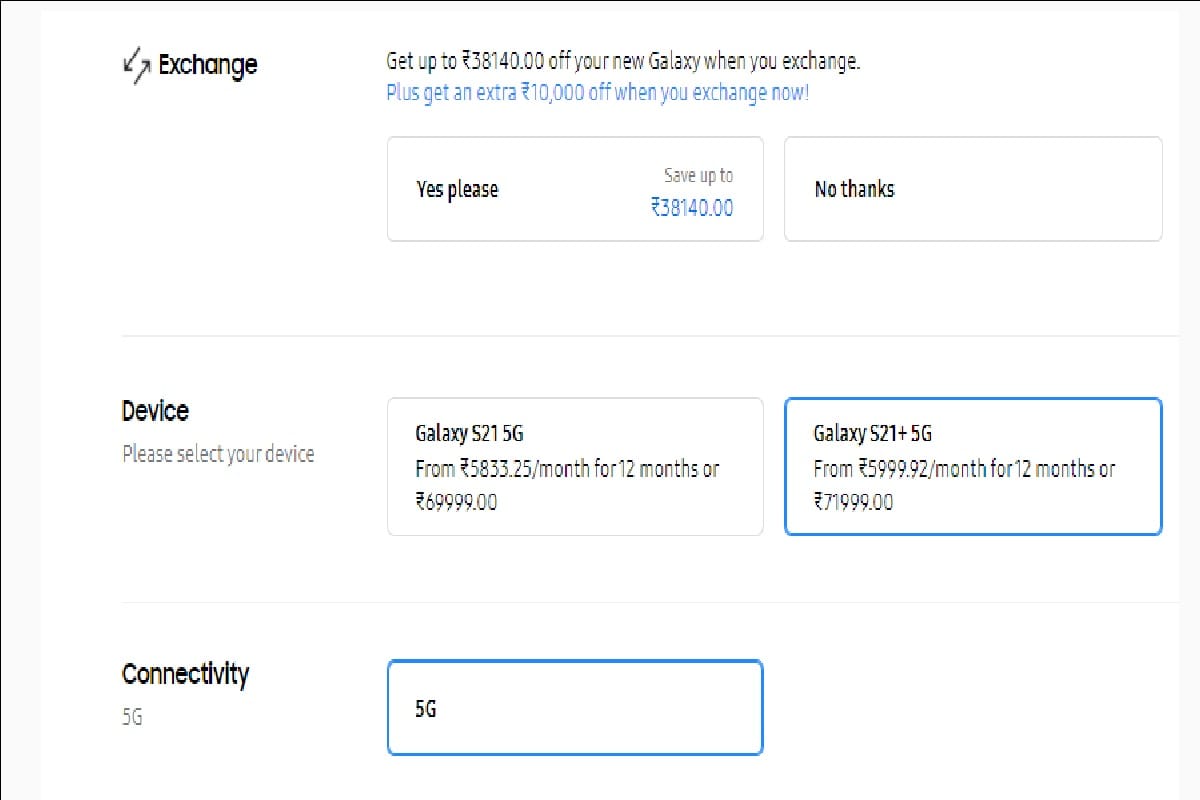The height and width of the screenshot is (800, 1200).
Task: Select the "Yes please" exchange option
Action: click(575, 189)
